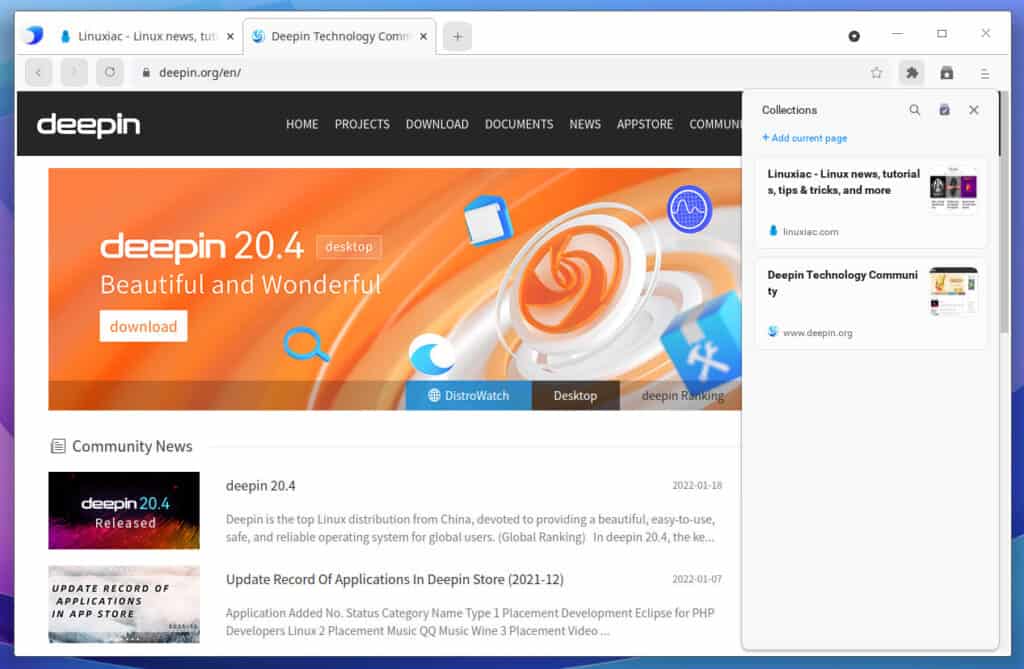Click the www.deepin.org source text
The height and width of the screenshot is (669, 1024).
(818, 333)
